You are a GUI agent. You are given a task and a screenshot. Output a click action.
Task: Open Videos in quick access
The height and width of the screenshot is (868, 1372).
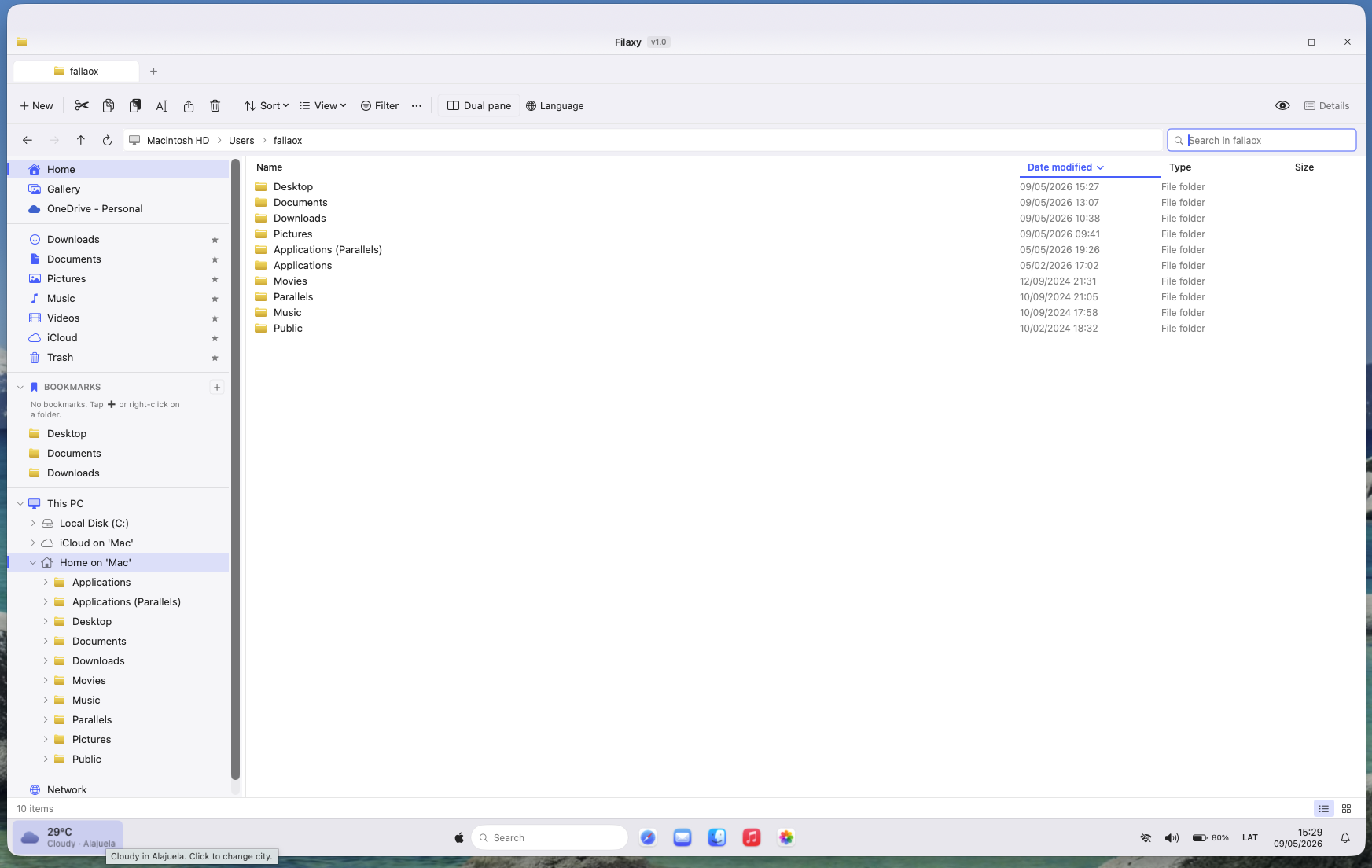pyautogui.click(x=120, y=318)
